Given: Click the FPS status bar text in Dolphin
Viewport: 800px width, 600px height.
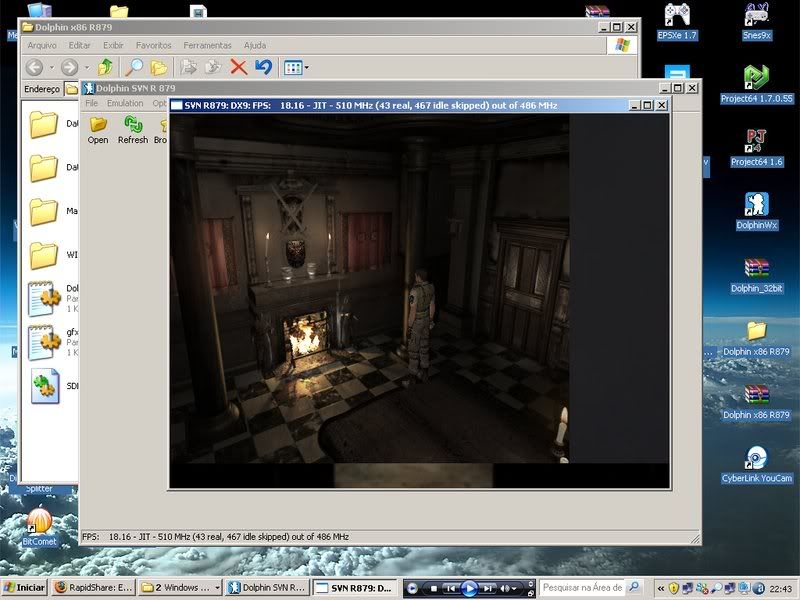Looking at the screenshot, I should click(x=216, y=537).
